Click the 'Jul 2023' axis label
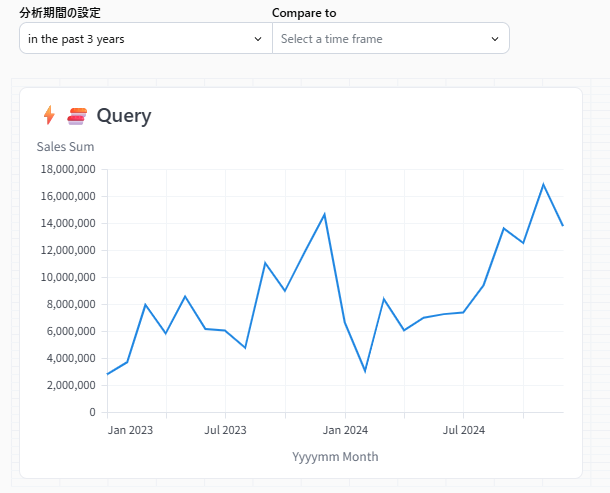Screen dimensions: 610x493 pyautogui.click(x=226, y=430)
